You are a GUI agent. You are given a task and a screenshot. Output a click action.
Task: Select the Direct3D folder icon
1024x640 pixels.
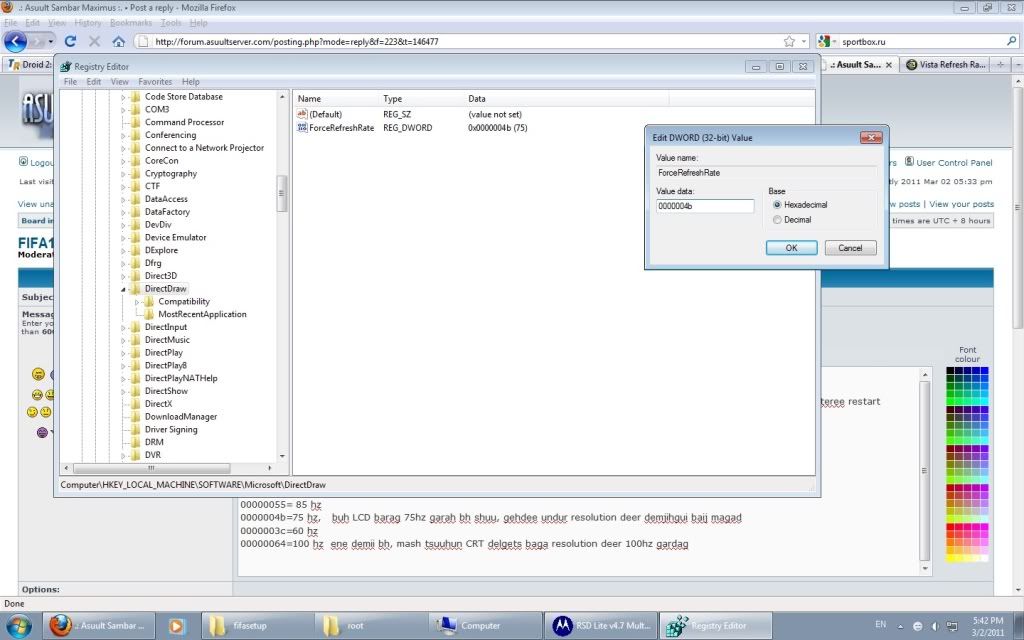click(x=136, y=276)
